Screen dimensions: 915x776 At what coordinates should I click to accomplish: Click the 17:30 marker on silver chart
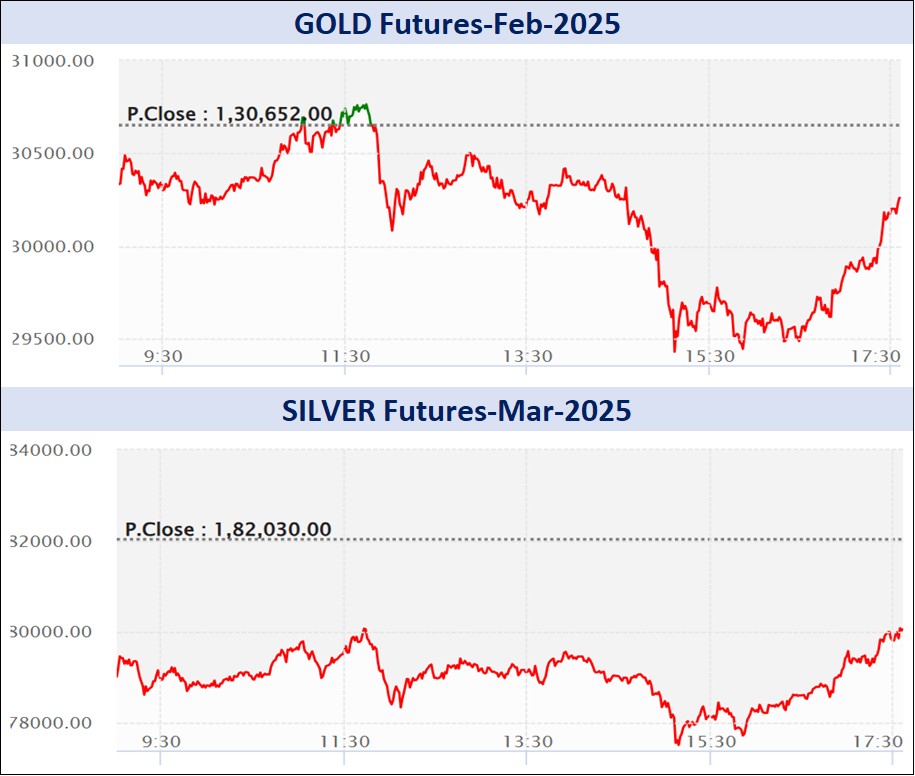pos(877,741)
